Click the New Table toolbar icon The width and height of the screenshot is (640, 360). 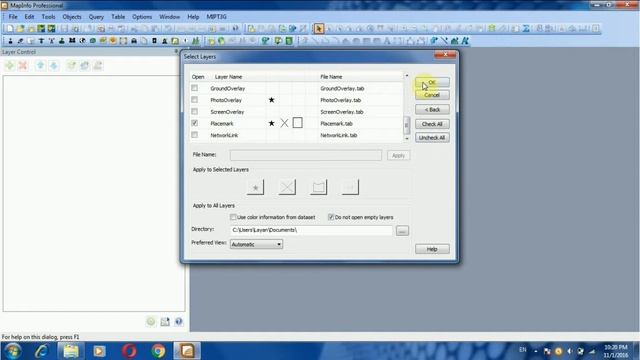point(10,29)
